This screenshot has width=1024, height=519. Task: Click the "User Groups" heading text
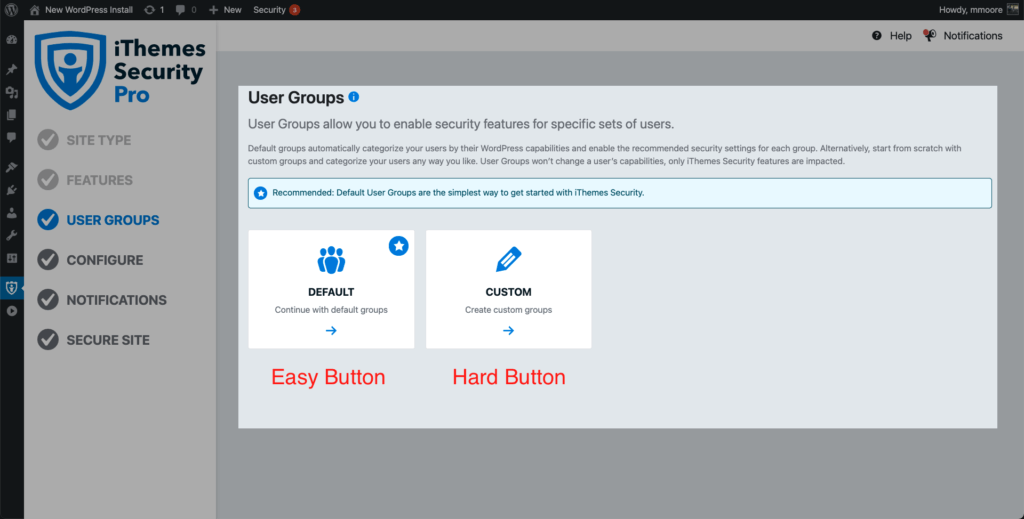[x=296, y=97]
